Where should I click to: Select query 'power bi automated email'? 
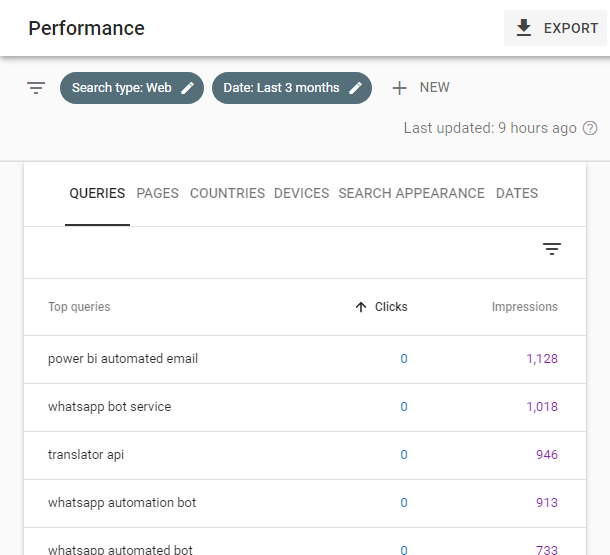[123, 359]
